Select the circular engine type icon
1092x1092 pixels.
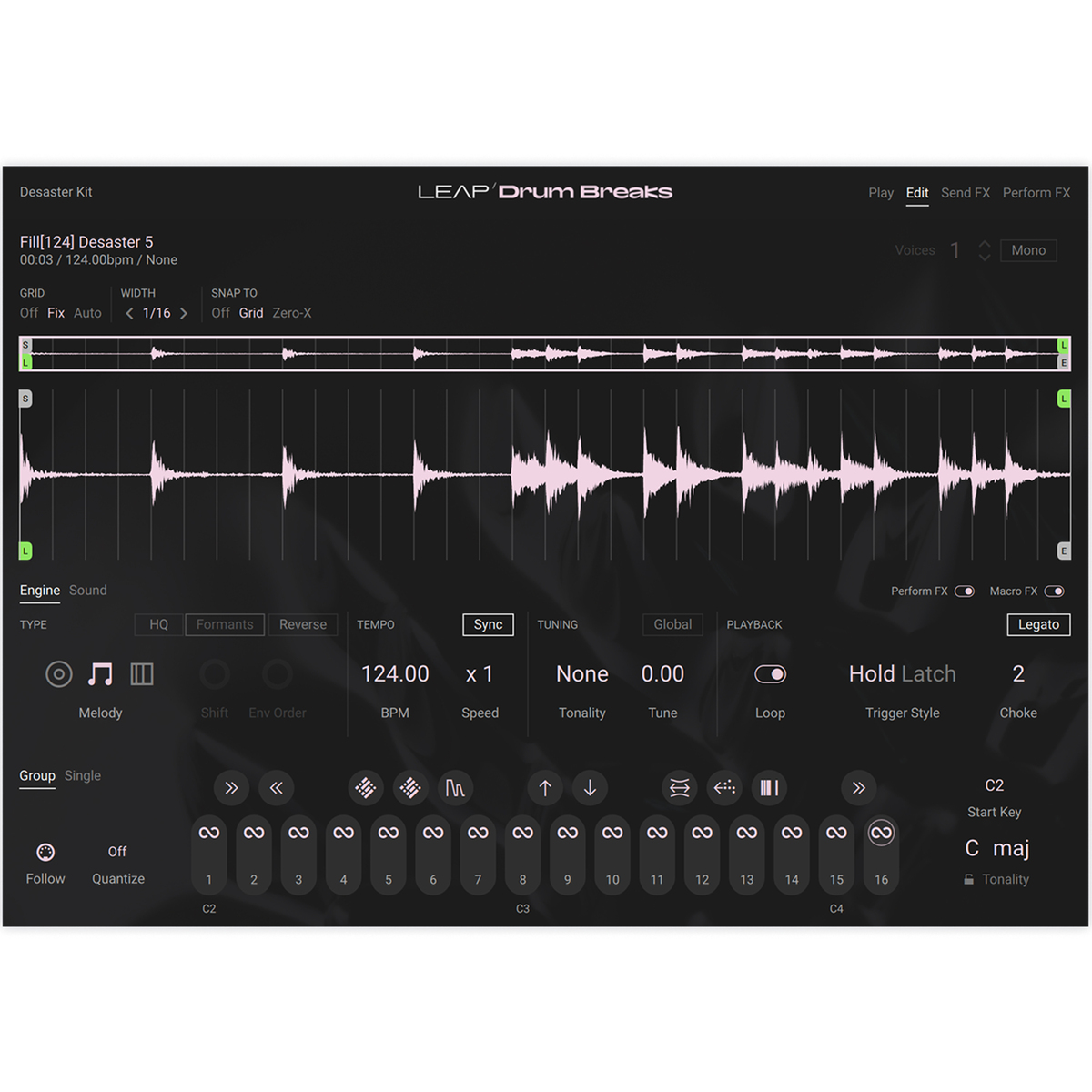[x=59, y=674]
